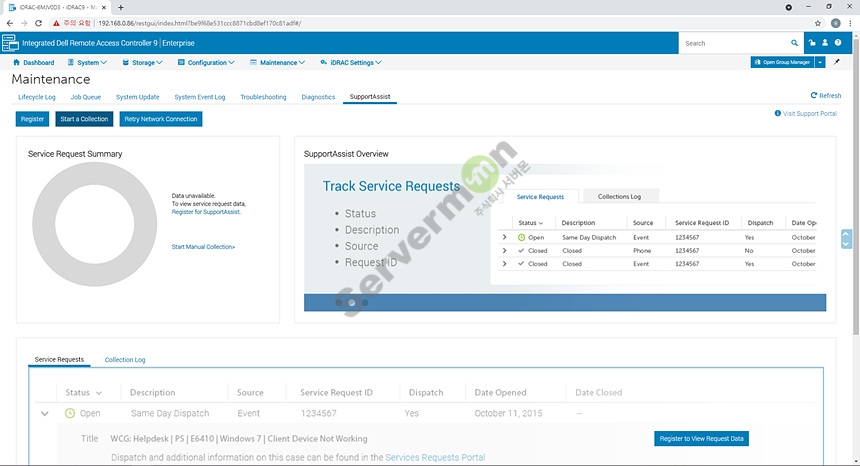Switch to Job Queue tab
This screenshot has width=860, height=466.
[86, 97]
